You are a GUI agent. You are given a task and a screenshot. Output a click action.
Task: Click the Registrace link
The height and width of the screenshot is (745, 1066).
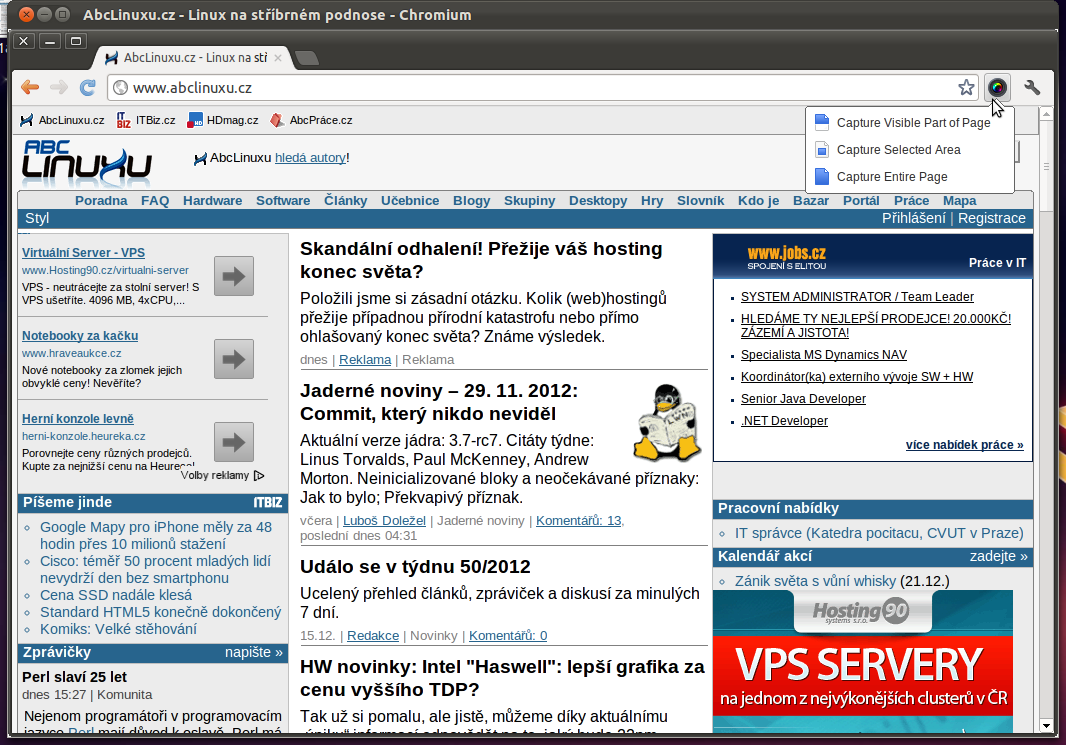(992, 218)
